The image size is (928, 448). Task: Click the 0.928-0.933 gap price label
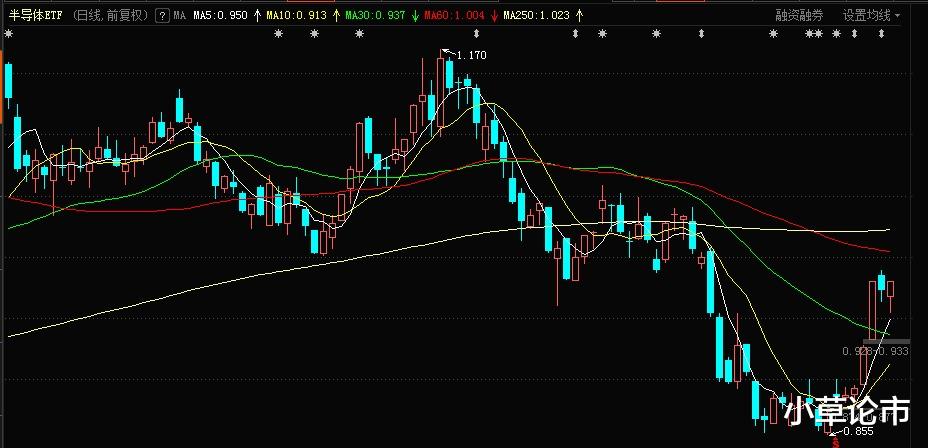click(x=875, y=352)
